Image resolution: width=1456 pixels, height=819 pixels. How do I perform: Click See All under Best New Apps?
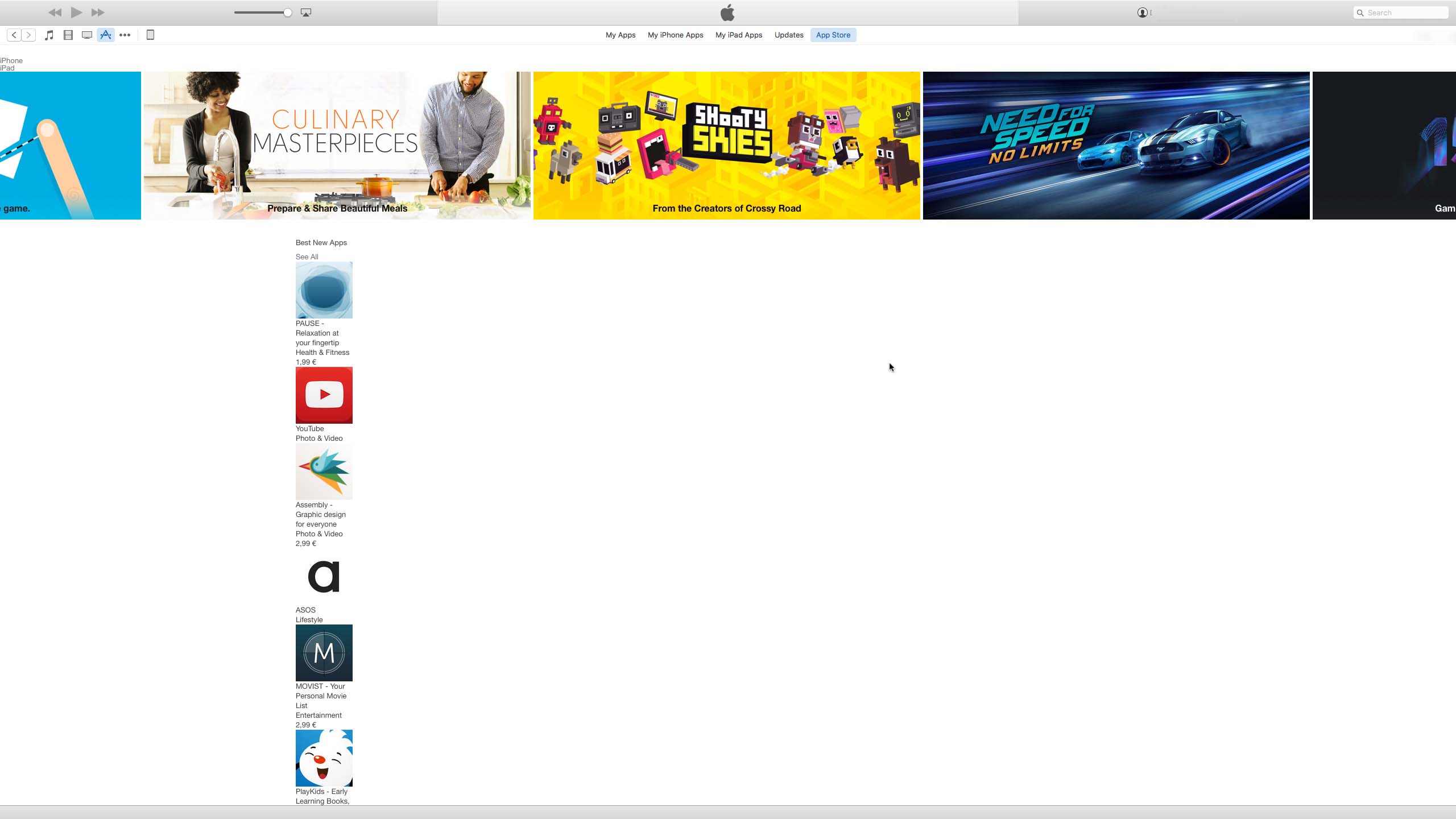pos(307,257)
